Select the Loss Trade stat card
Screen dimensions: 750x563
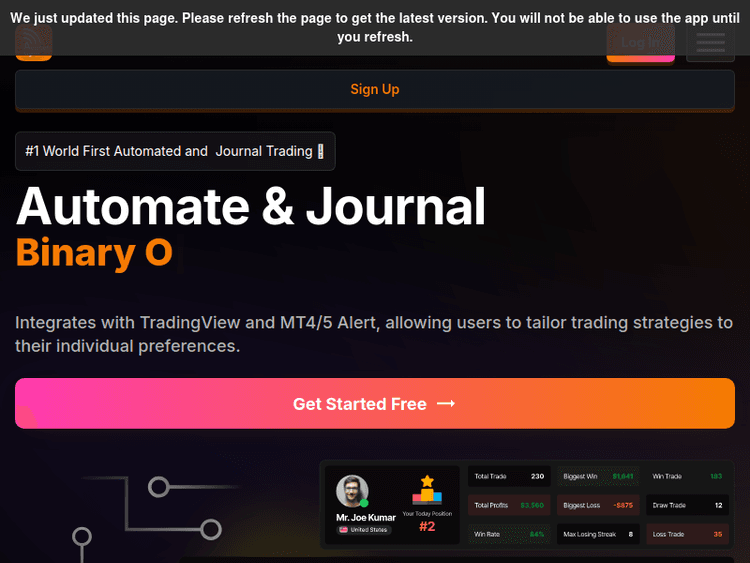(687, 534)
